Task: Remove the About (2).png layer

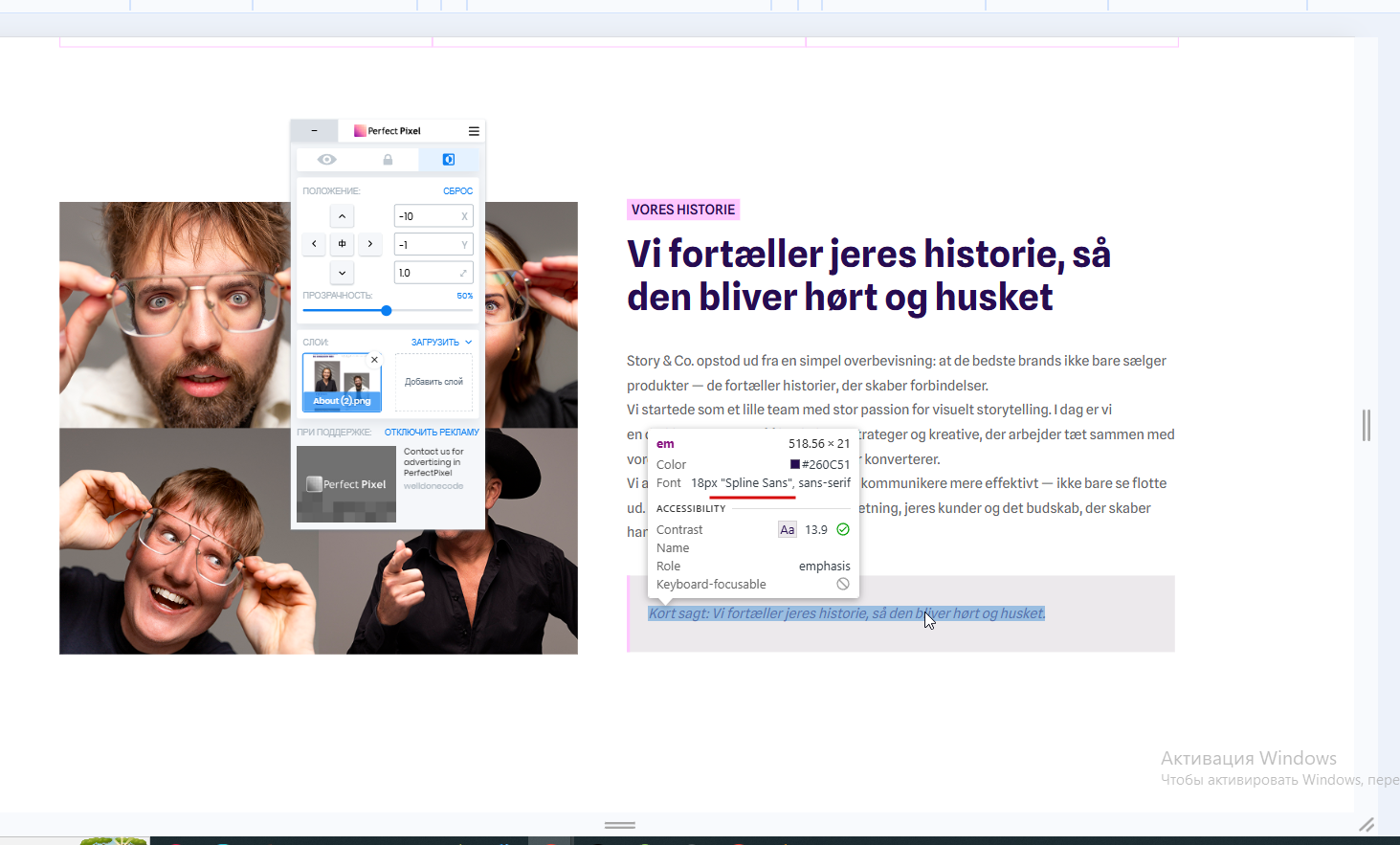Action: point(374,360)
